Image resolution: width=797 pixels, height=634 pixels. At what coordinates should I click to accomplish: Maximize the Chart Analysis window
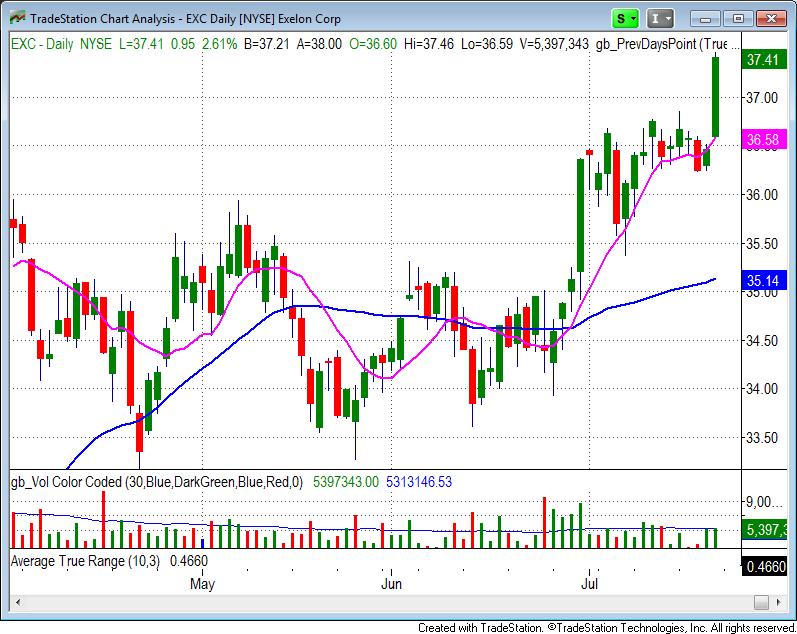click(x=738, y=18)
